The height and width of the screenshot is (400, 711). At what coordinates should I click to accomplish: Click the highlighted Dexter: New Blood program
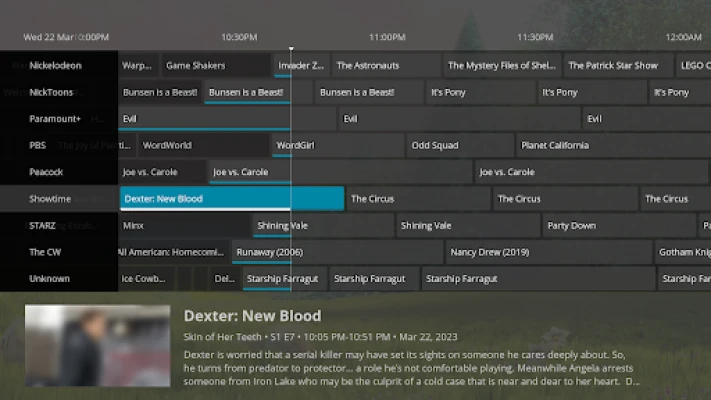[231, 199]
